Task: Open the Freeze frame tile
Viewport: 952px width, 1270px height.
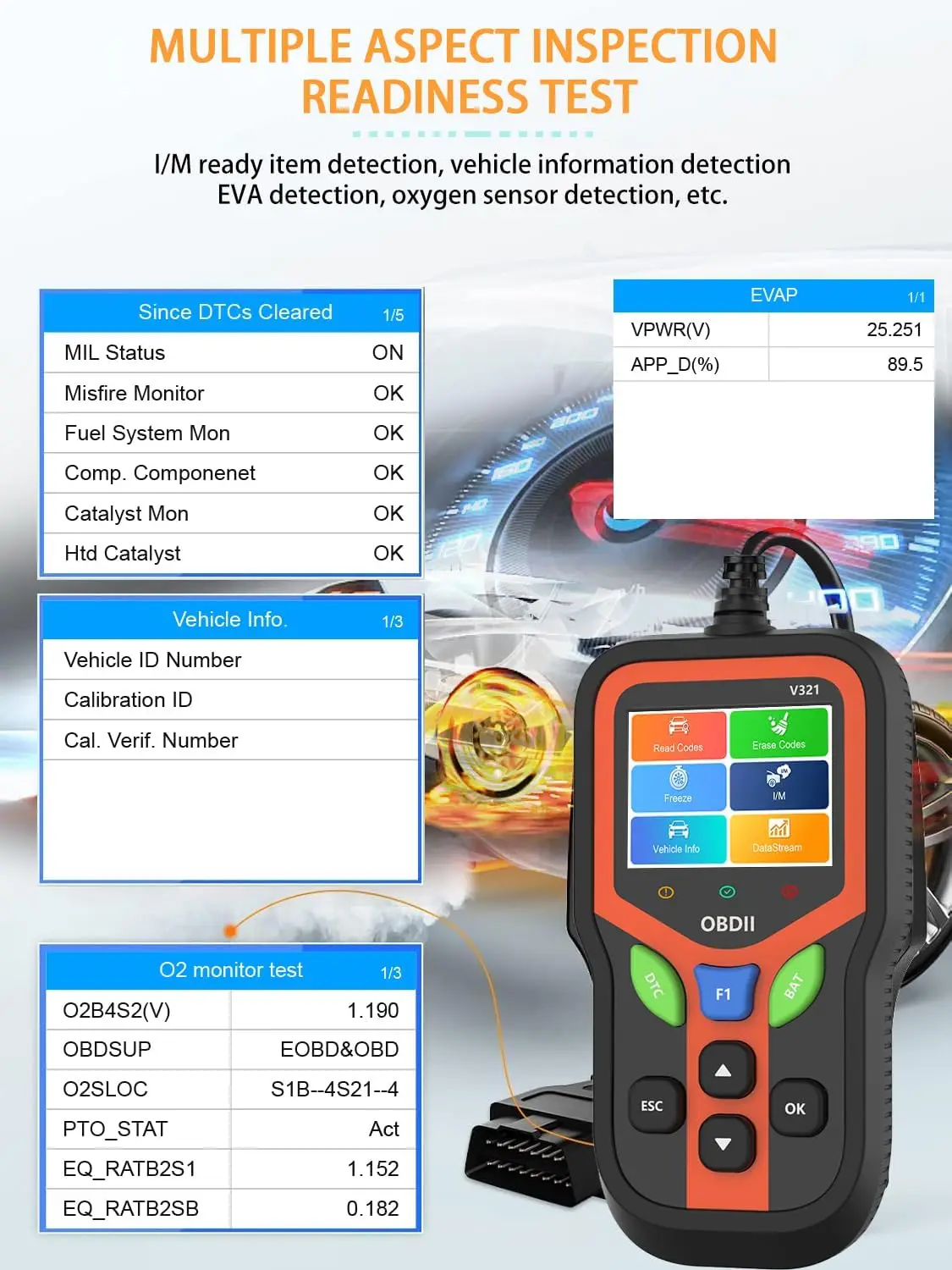Action: [678, 787]
